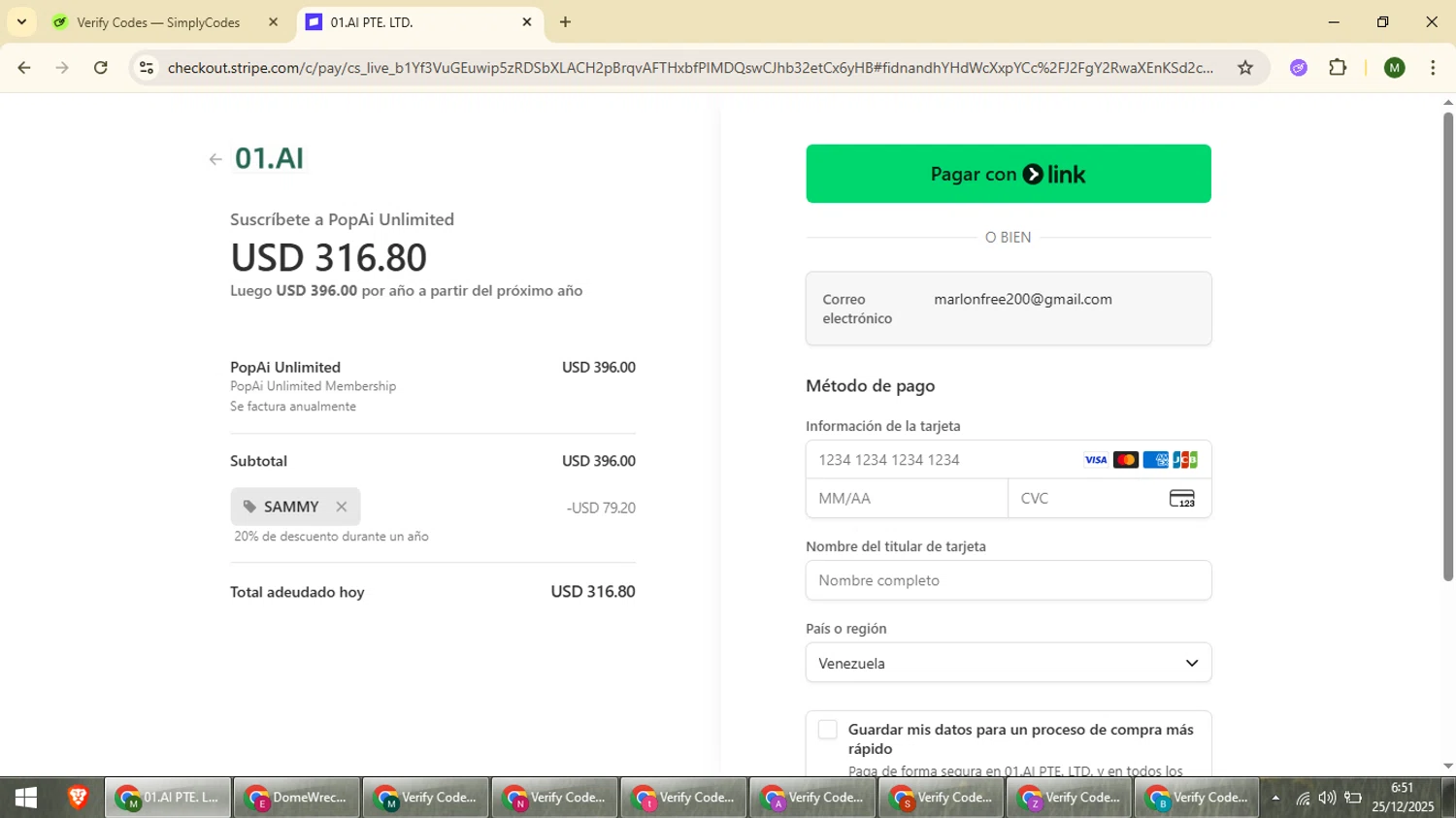Check Guardar mis datos checkbox
The width and height of the screenshot is (1456, 818).
point(827,730)
